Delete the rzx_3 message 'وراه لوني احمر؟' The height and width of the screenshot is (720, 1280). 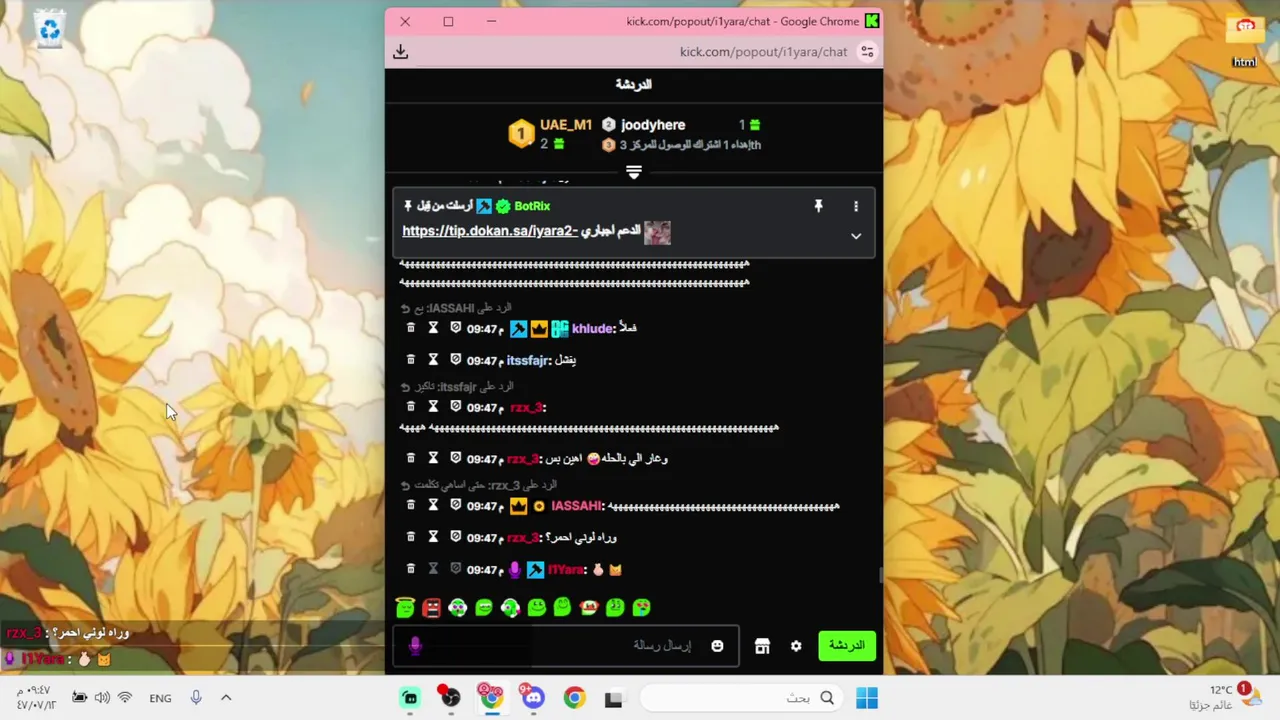pyautogui.click(x=410, y=537)
